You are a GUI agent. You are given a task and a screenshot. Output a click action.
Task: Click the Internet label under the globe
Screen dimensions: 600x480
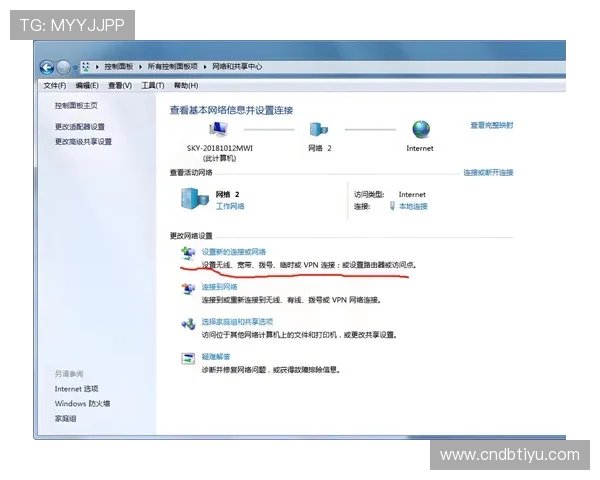420,149
